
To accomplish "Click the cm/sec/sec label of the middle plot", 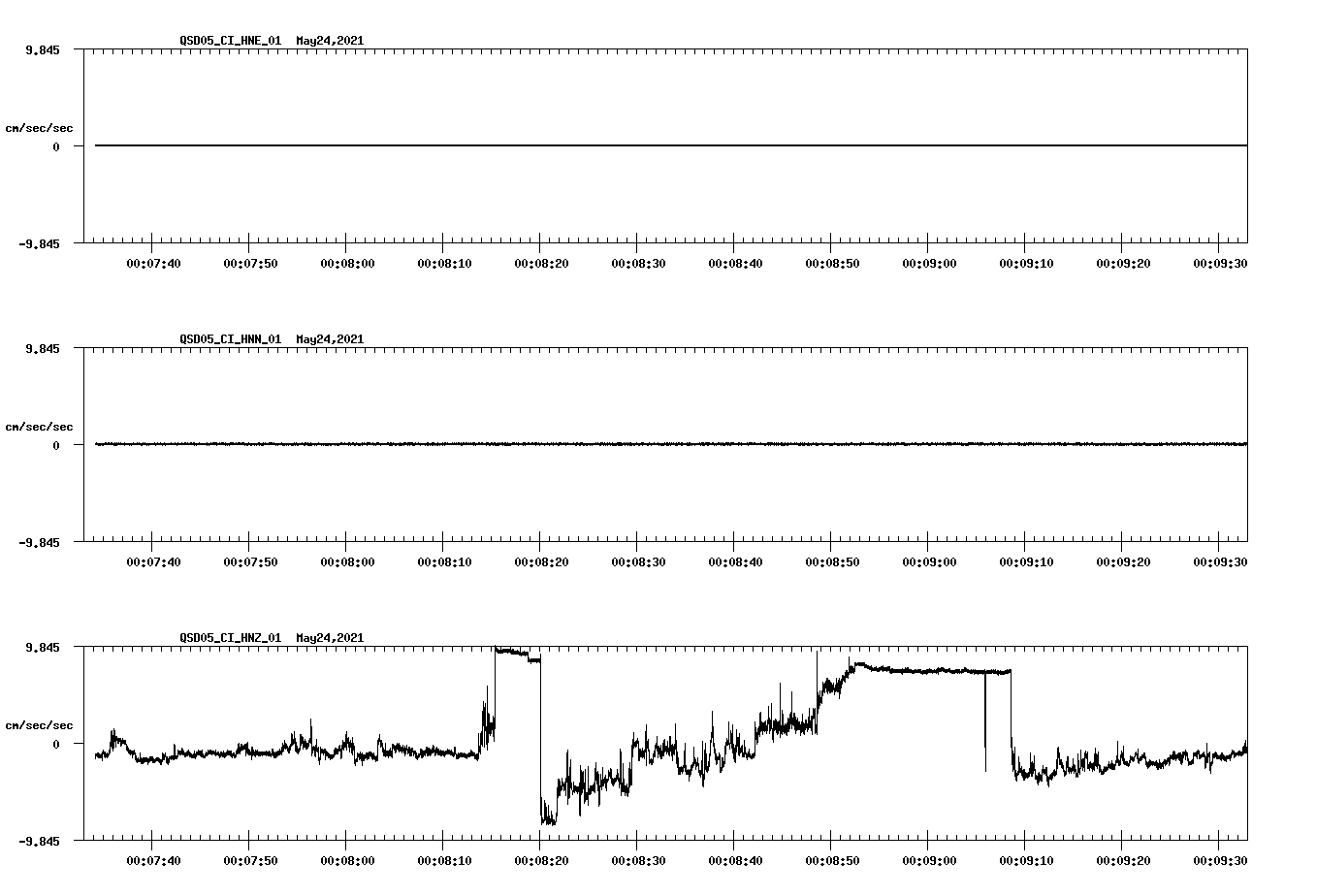I will [41, 427].
